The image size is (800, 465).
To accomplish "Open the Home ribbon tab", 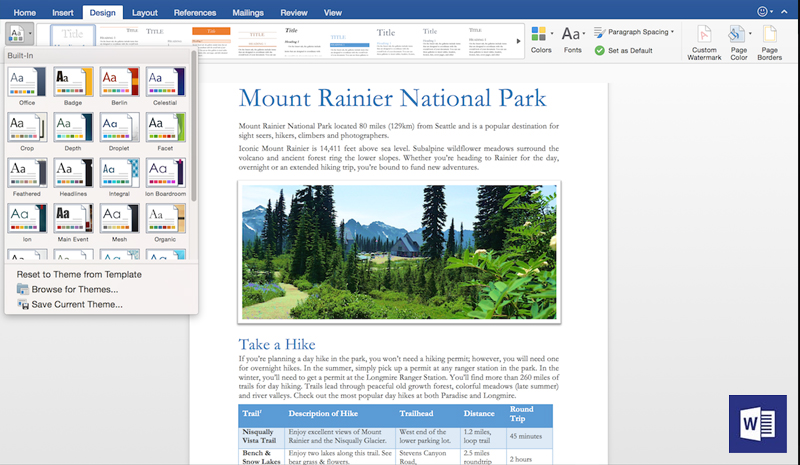I will point(24,13).
